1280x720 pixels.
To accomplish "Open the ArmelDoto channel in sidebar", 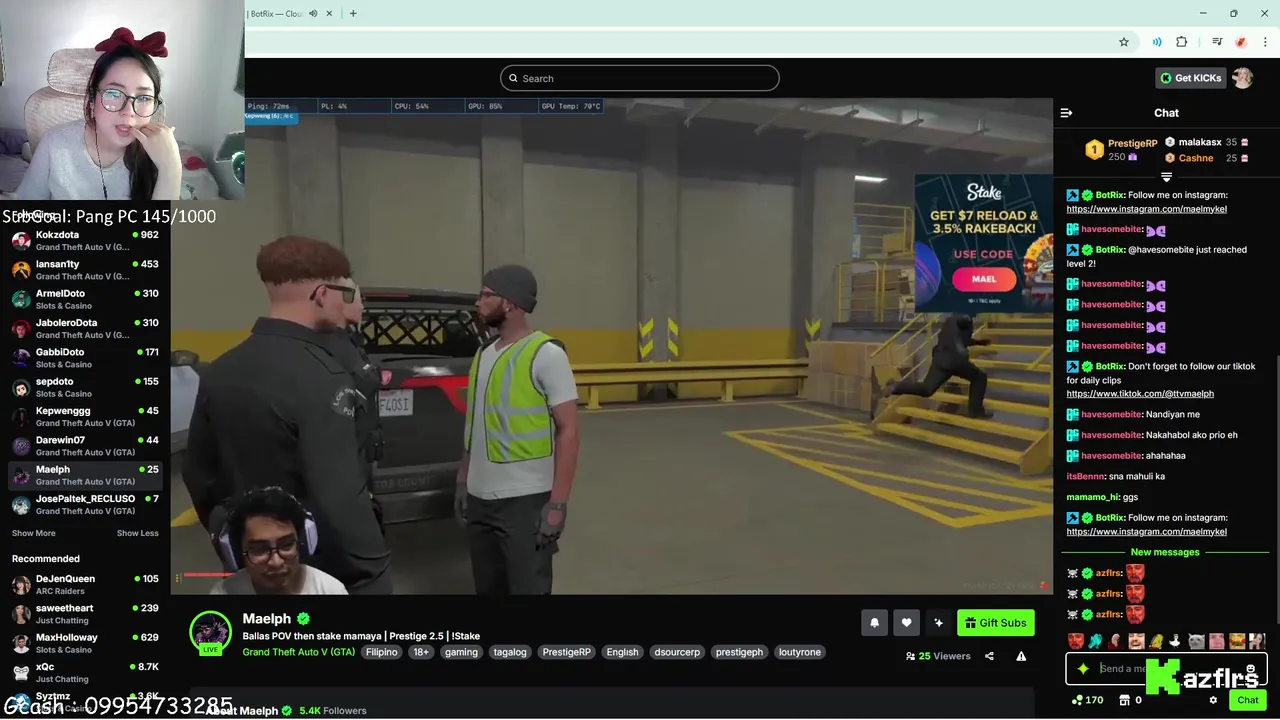I will 85,299.
